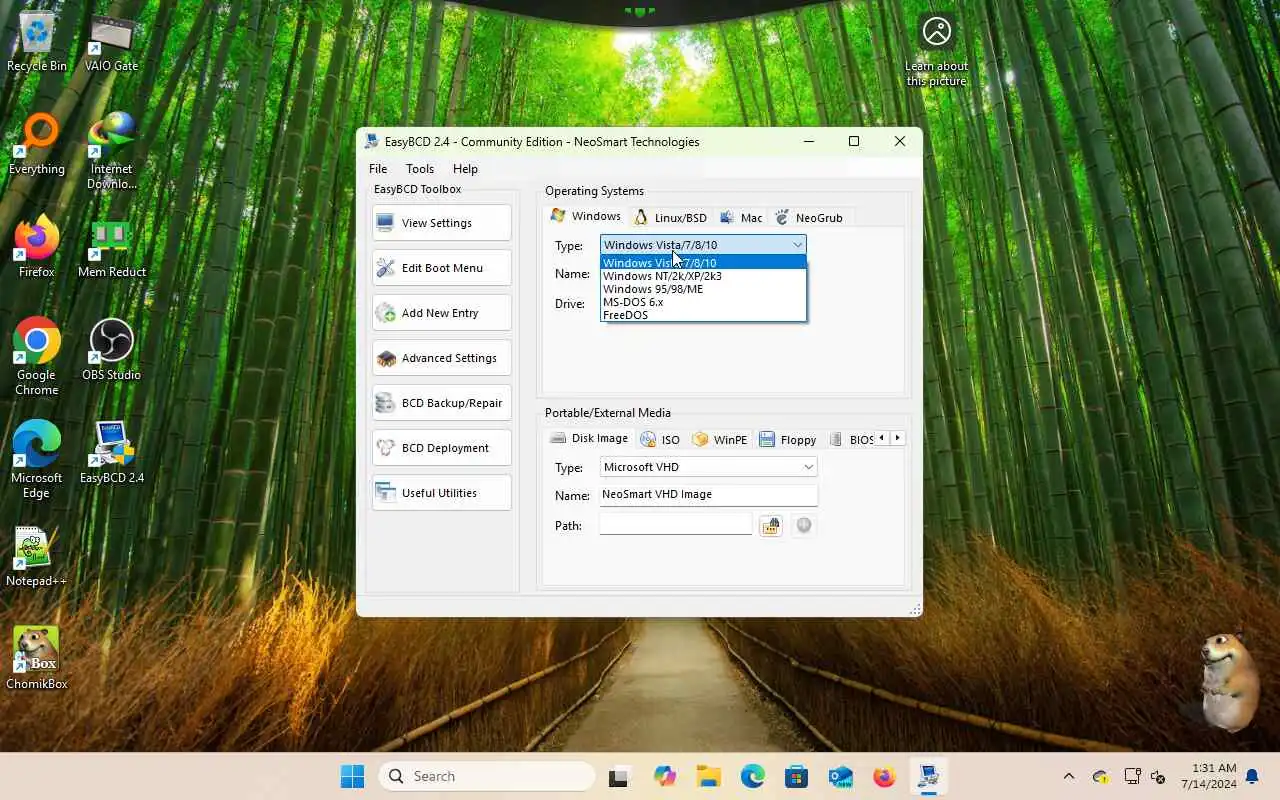Open the Microsoft VHD type dropdown

click(708, 467)
